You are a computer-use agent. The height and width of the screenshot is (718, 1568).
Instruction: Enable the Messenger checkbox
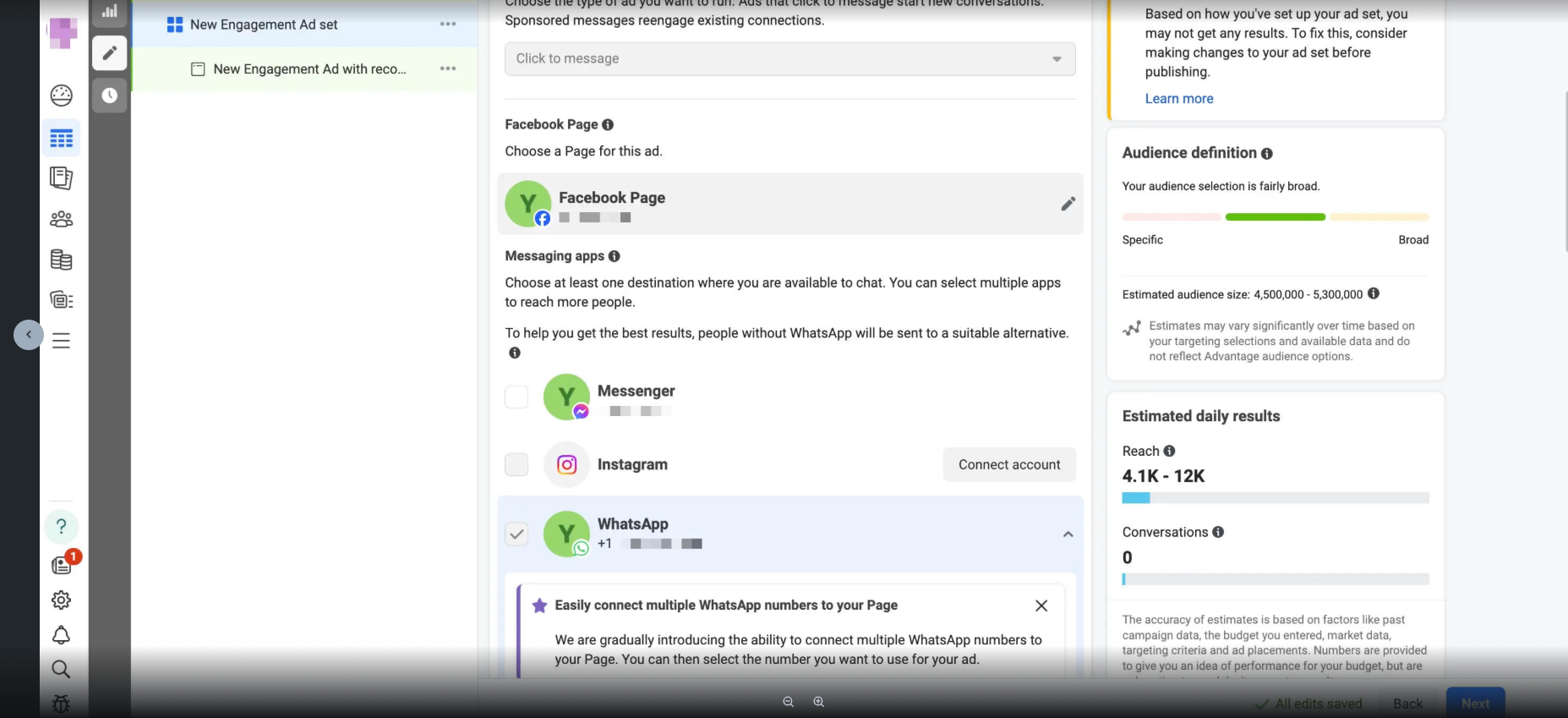point(516,397)
